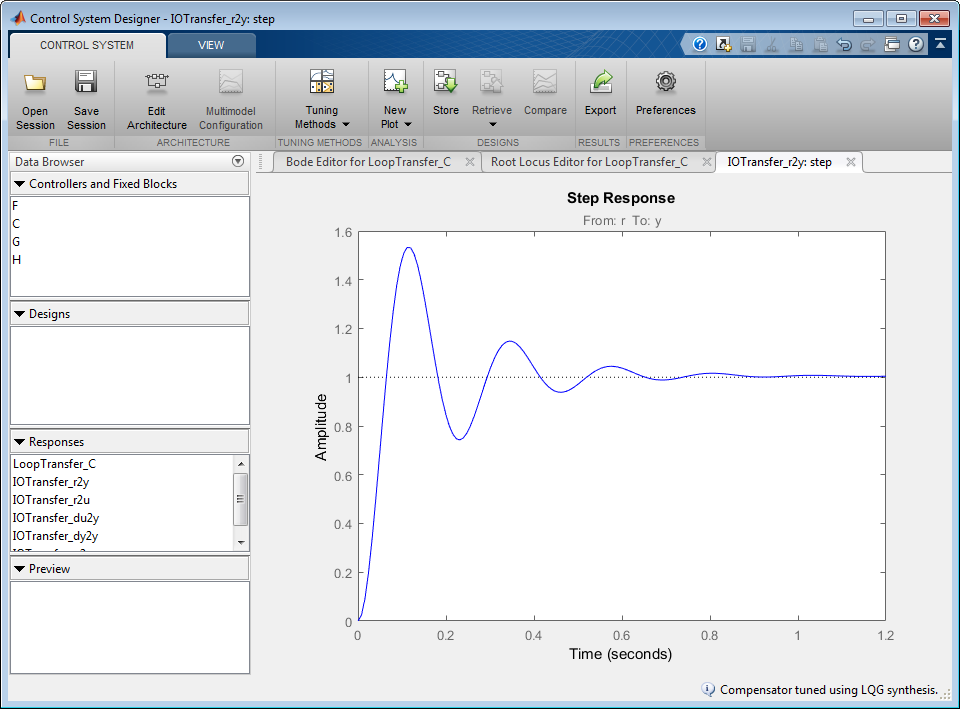The image size is (960, 709).
Task: Click the Compare designs icon
Action: [545, 81]
